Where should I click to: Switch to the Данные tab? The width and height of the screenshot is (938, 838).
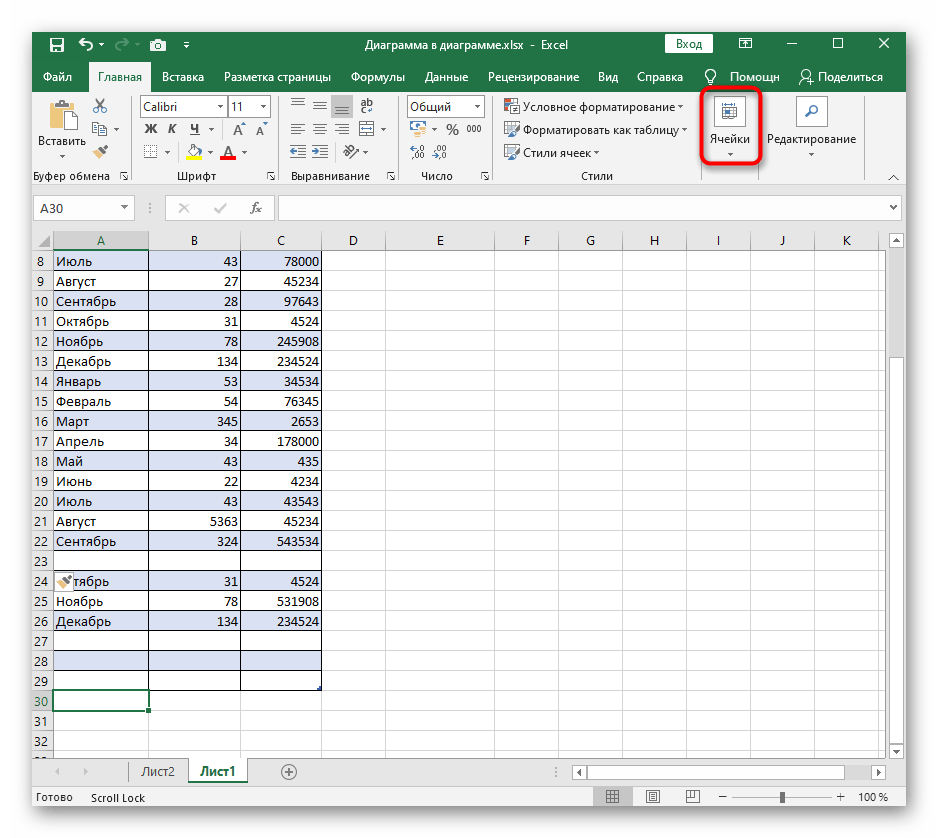446,77
